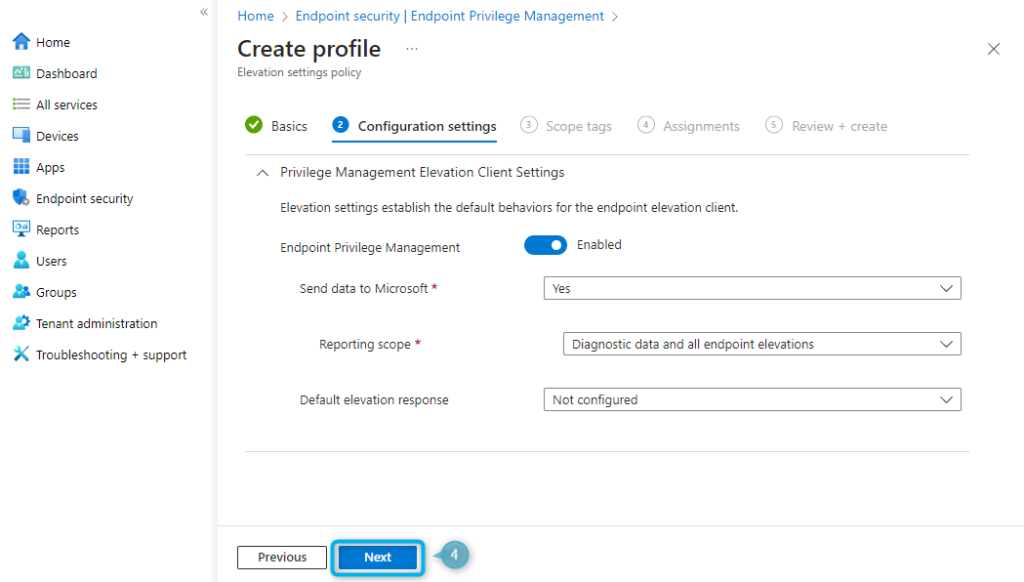Open Reports from the left navigation
The width and height of the screenshot is (1024, 582).
click(19, 229)
